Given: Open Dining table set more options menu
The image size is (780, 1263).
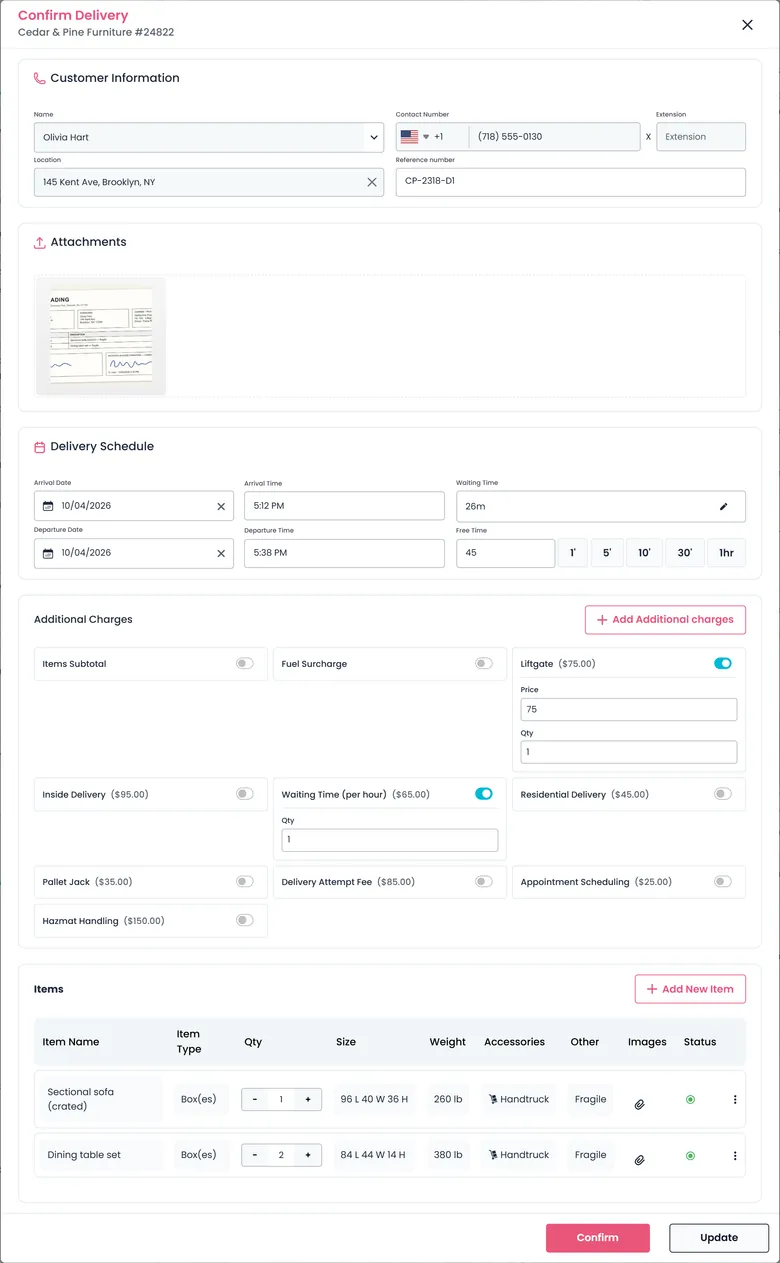Looking at the screenshot, I should [x=735, y=1155].
